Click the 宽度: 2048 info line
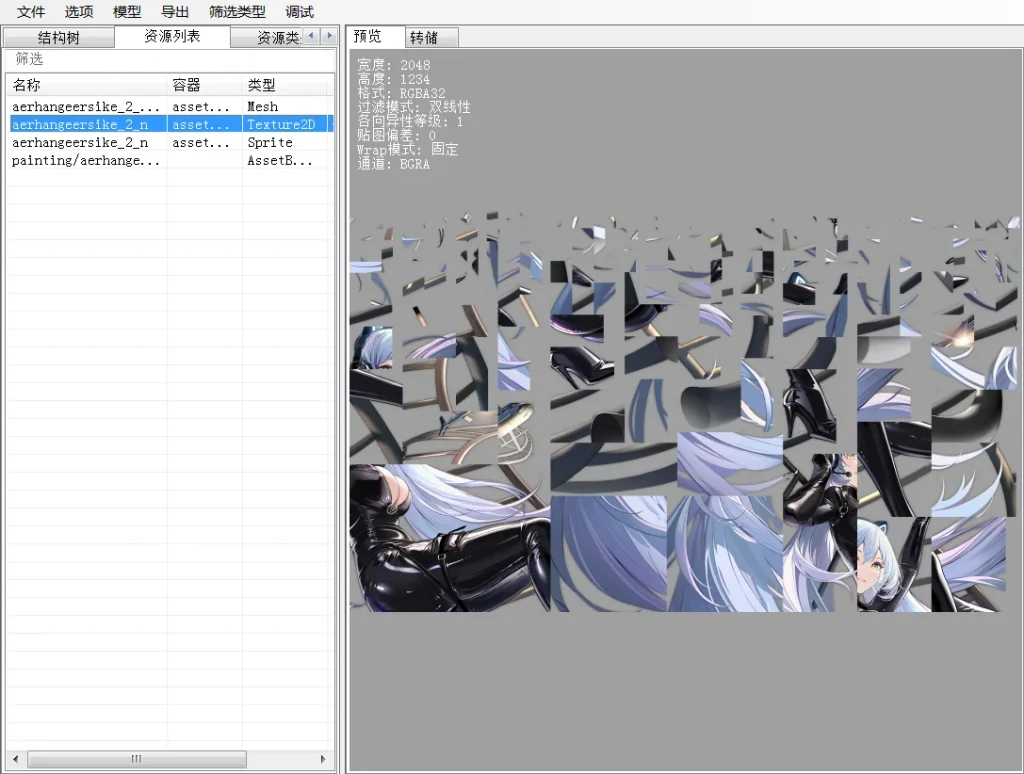This screenshot has width=1024, height=774. pos(394,65)
